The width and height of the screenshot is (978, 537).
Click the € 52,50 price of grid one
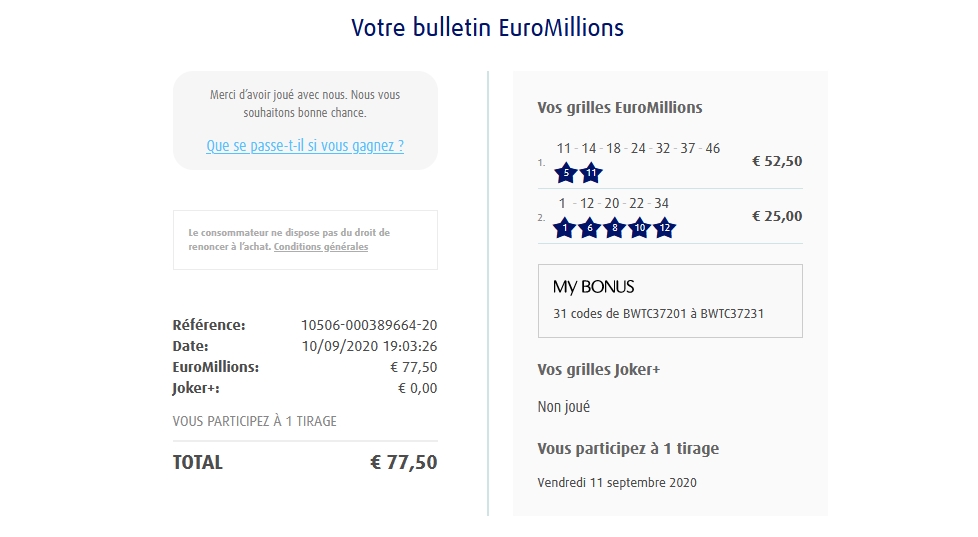coord(777,161)
